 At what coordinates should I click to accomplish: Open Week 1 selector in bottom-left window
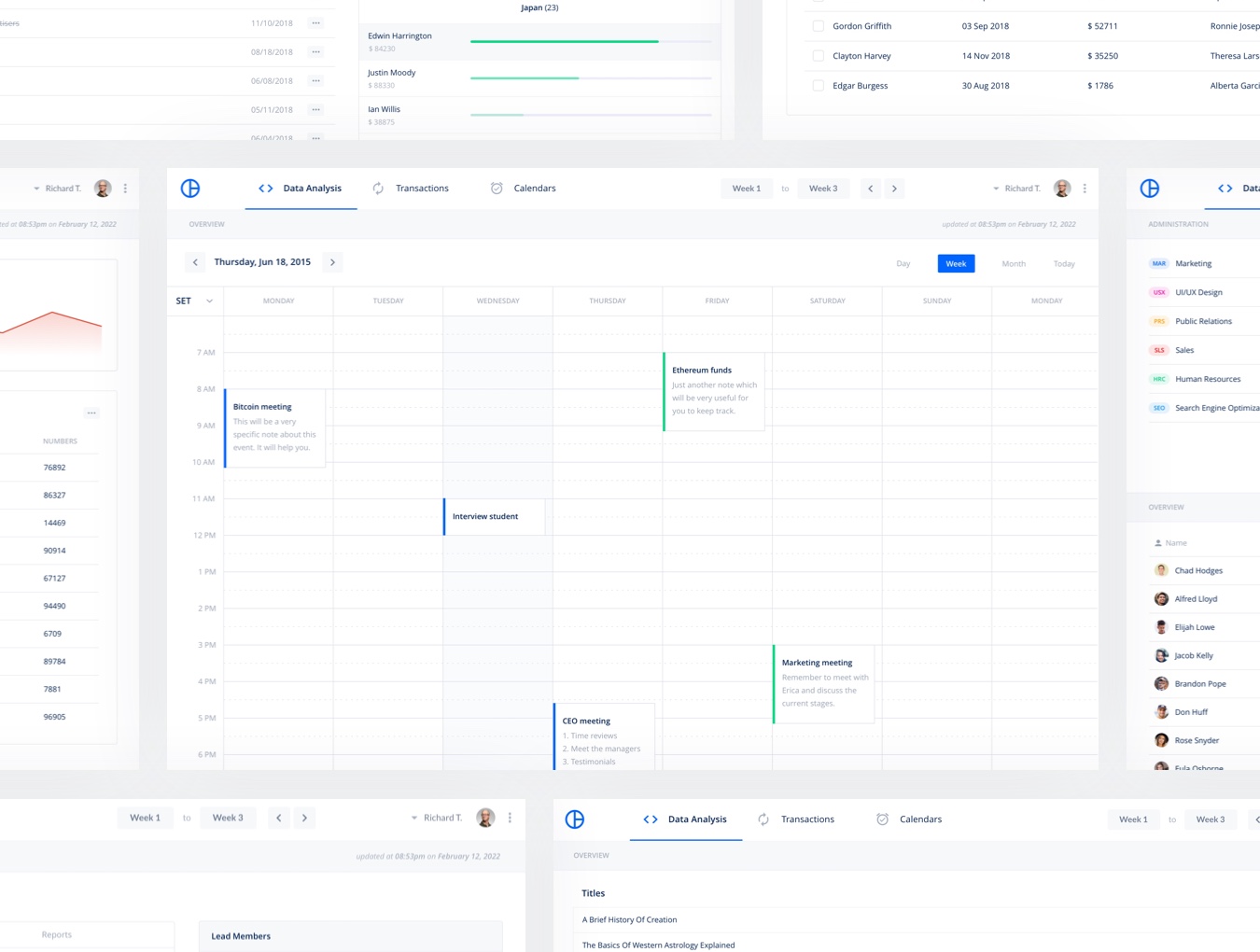[x=145, y=818]
